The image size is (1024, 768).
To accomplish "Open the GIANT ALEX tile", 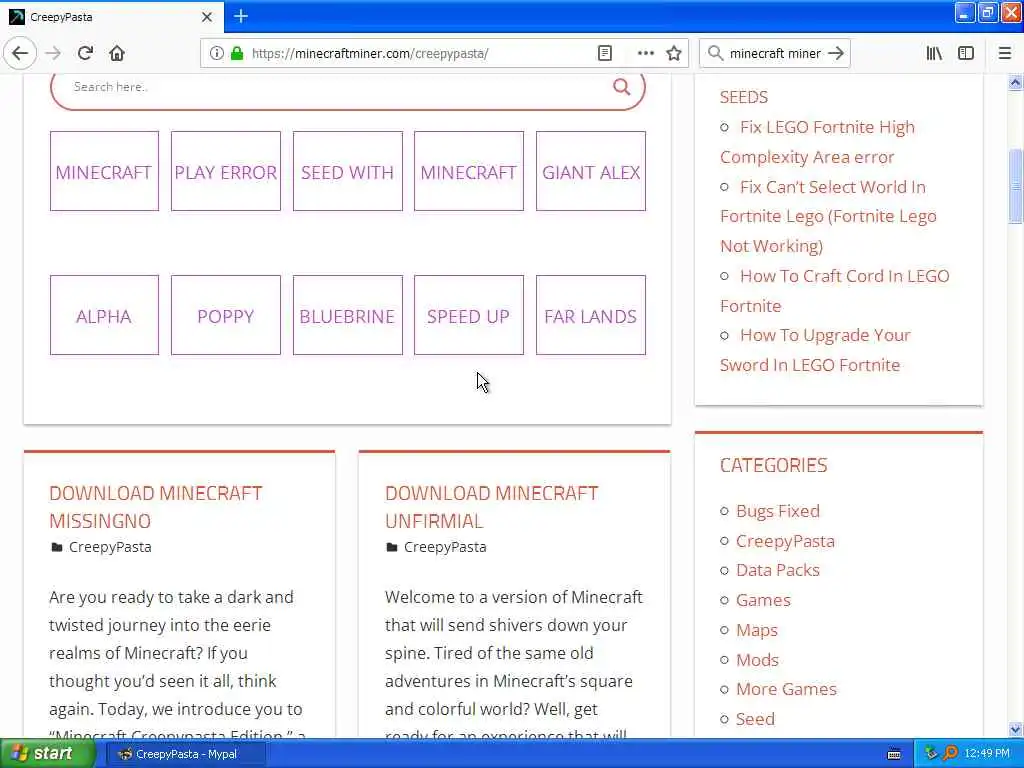I will [x=591, y=171].
